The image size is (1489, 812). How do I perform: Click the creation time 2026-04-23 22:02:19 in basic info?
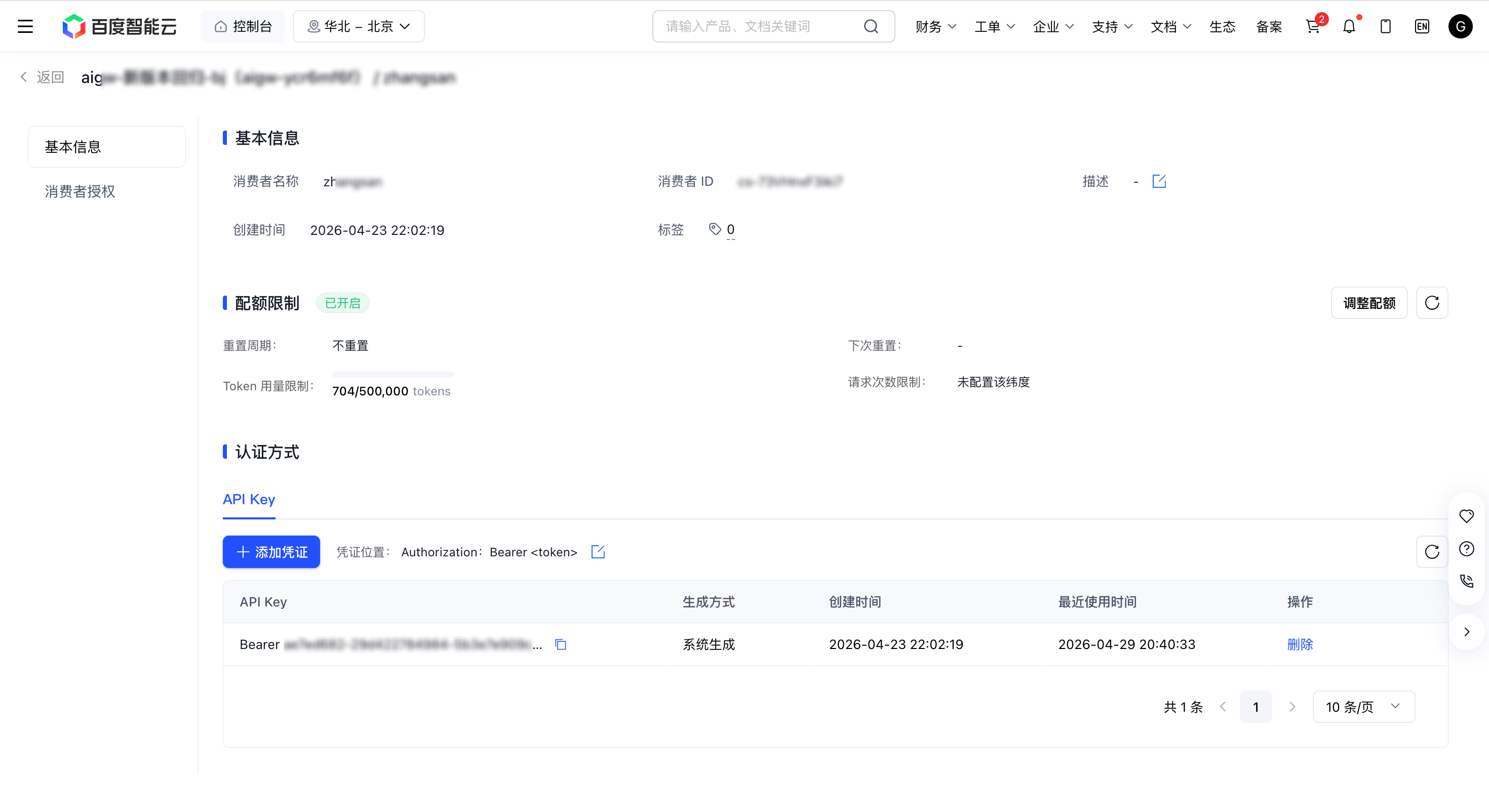point(377,230)
